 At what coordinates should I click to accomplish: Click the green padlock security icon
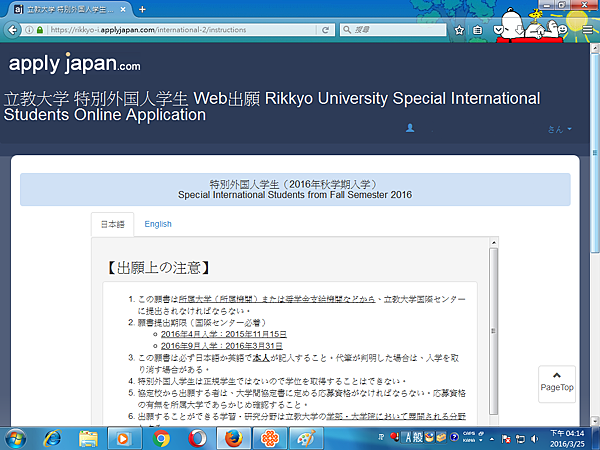click(x=40, y=30)
